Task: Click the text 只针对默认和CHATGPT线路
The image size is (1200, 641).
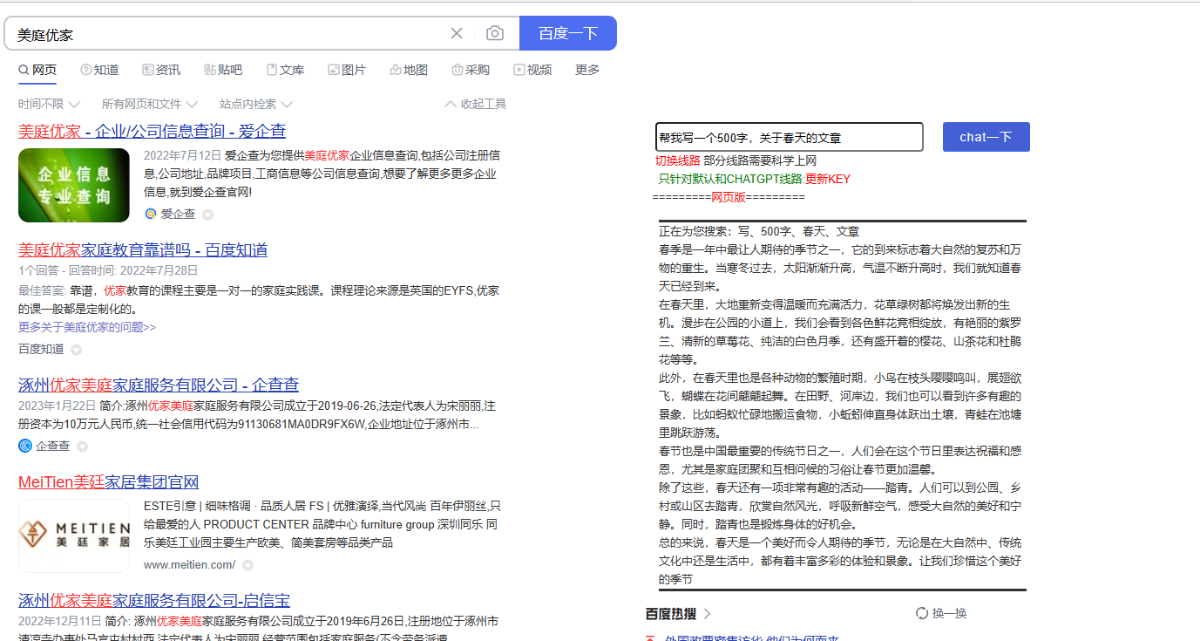Action: click(731, 179)
